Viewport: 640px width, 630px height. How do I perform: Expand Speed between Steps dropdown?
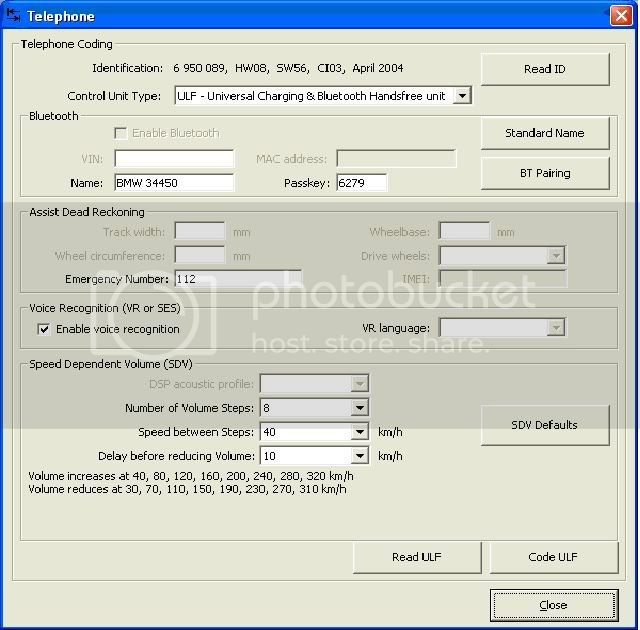(360, 432)
